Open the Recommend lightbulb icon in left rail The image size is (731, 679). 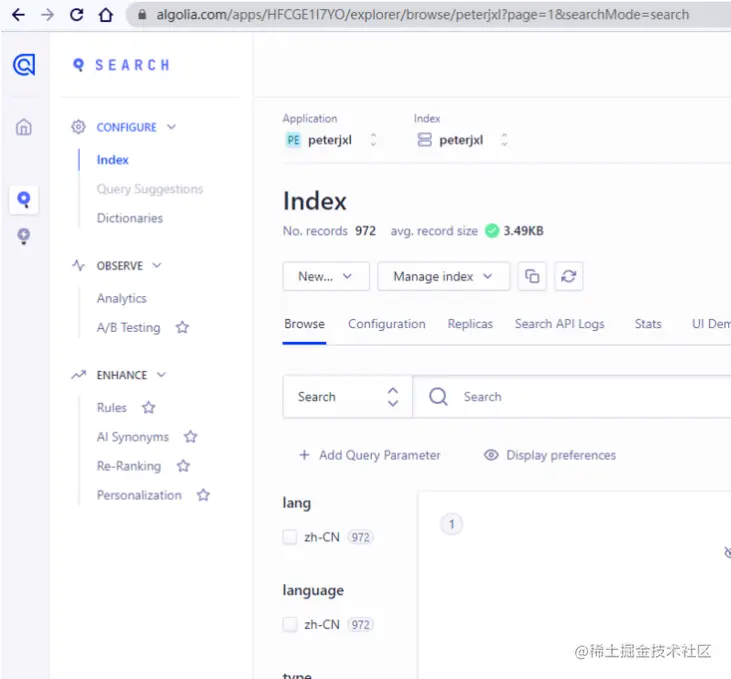pos(24,236)
